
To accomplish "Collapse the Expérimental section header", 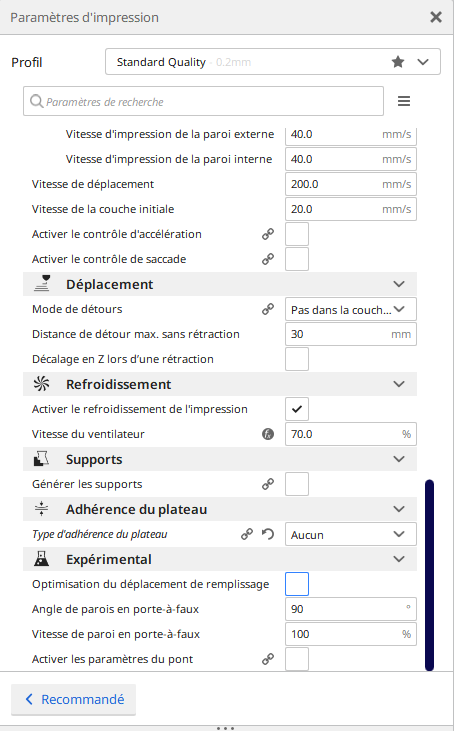I will point(220,559).
